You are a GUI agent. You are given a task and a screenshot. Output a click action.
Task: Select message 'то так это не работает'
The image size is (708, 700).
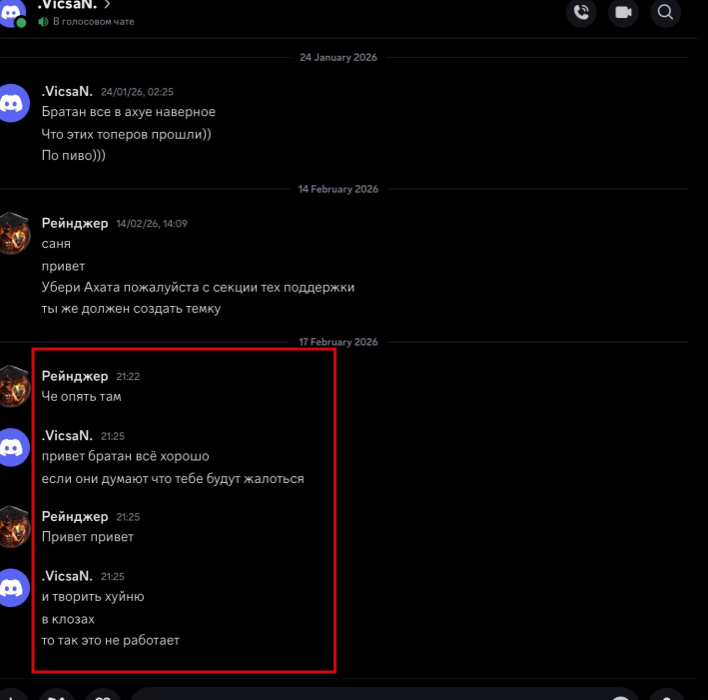pos(111,640)
